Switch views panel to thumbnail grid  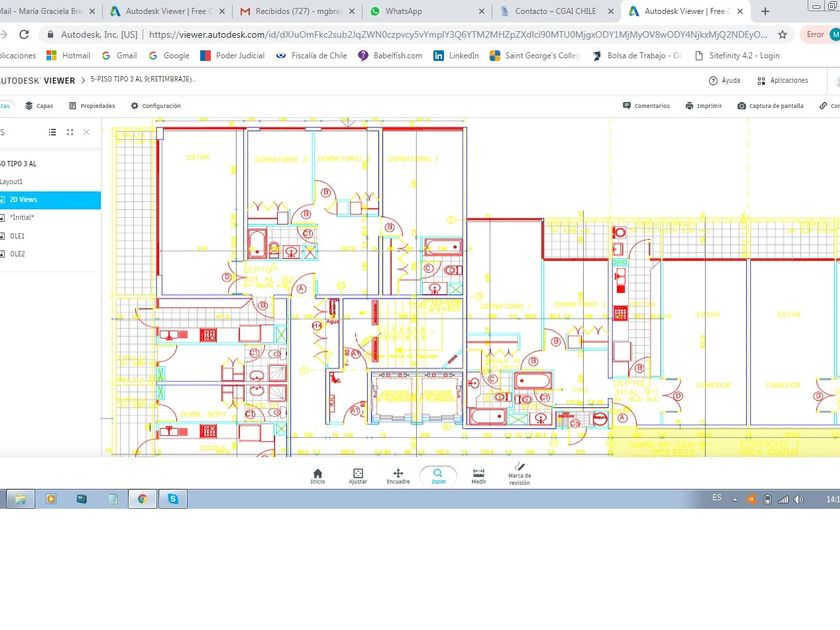pyautogui.click(x=69, y=132)
